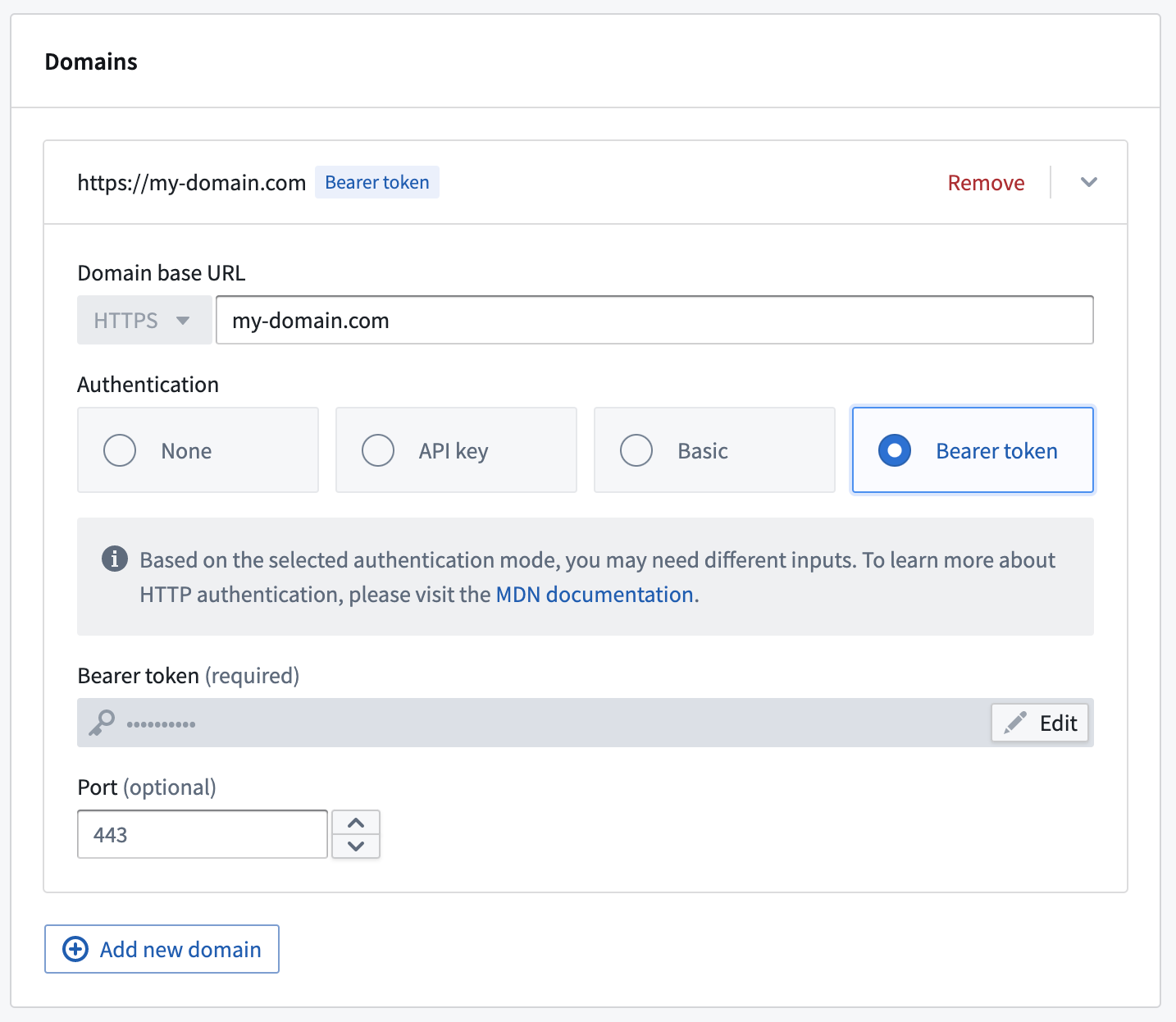Open the HTTPS protocol dropdown
This screenshot has height=1022, width=1176.
(144, 320)
